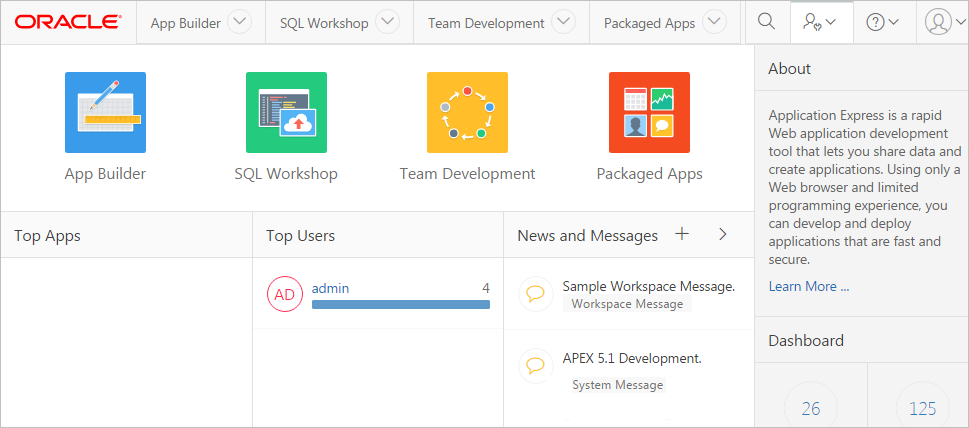969x428 pixels.
Task: Open the Team Development large icon
Action: click(467, 112)
